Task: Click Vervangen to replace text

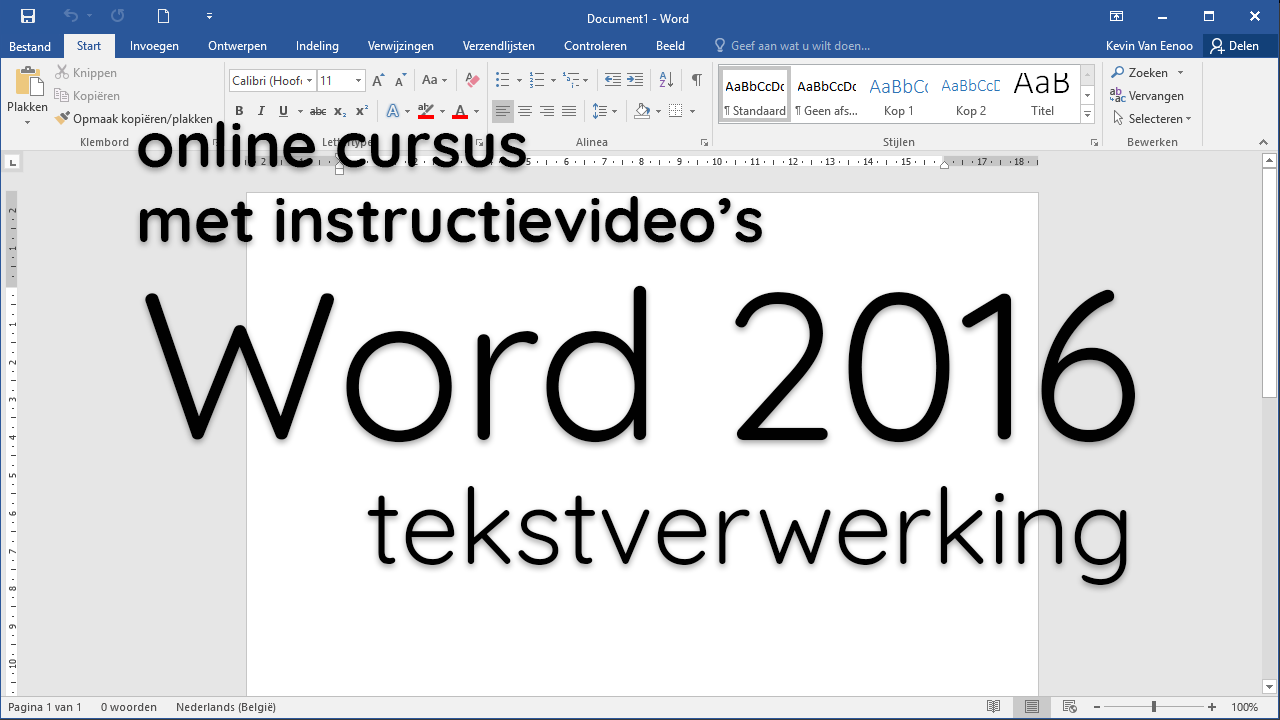Action: tap(1146, 96)
